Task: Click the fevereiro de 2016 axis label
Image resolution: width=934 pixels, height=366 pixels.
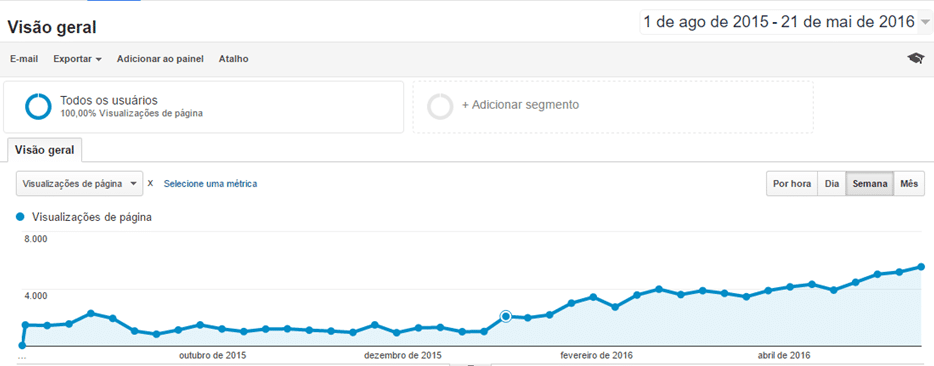Action: click(x=597, y=356)
